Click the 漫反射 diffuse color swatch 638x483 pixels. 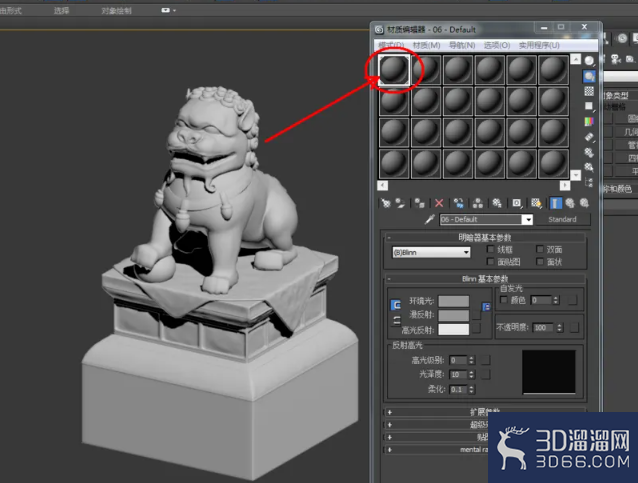click(454, 315)
